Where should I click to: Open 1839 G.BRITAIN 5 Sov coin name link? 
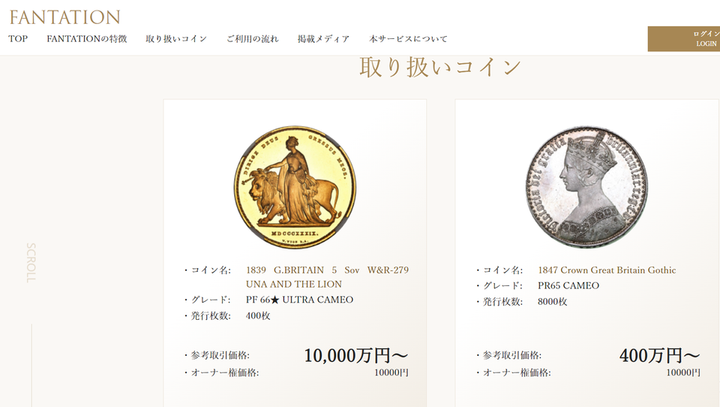click(x=327, y=277)
